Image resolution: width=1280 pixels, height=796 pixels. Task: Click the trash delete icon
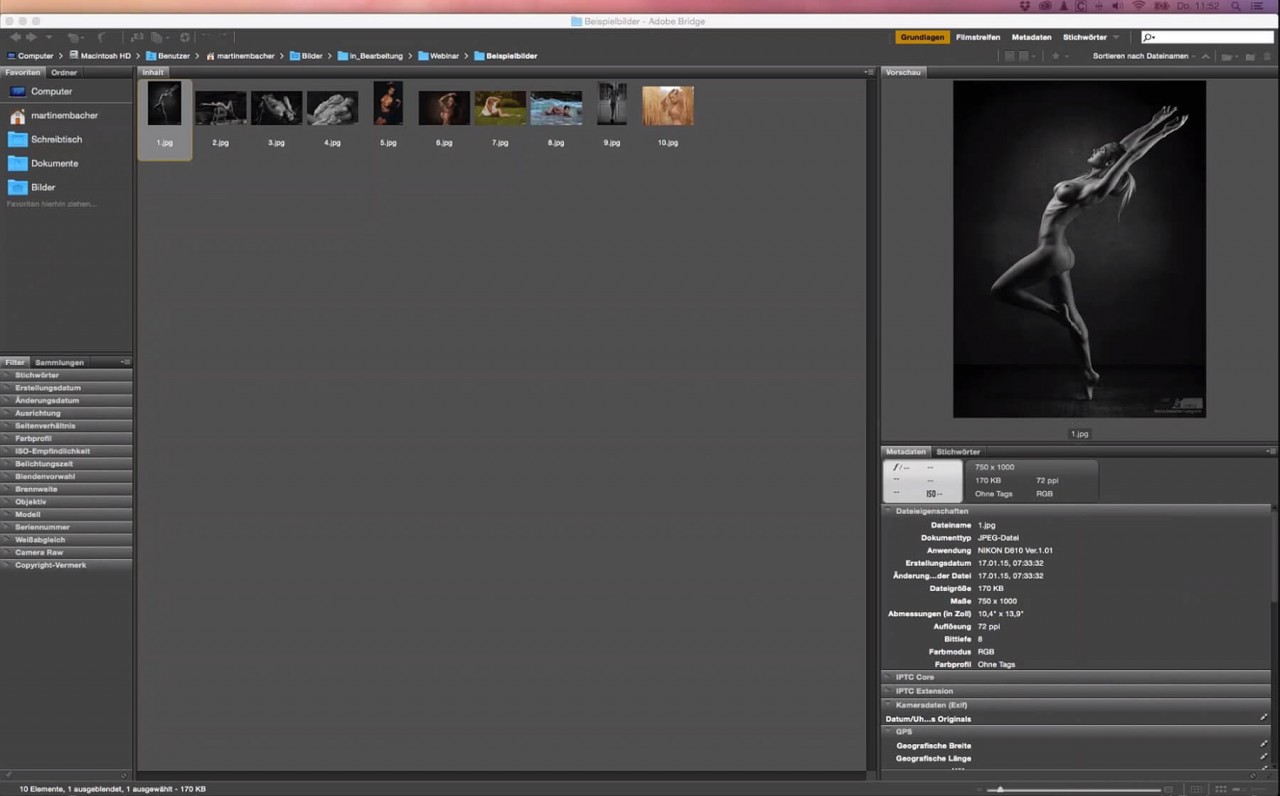pos(1265,56)
